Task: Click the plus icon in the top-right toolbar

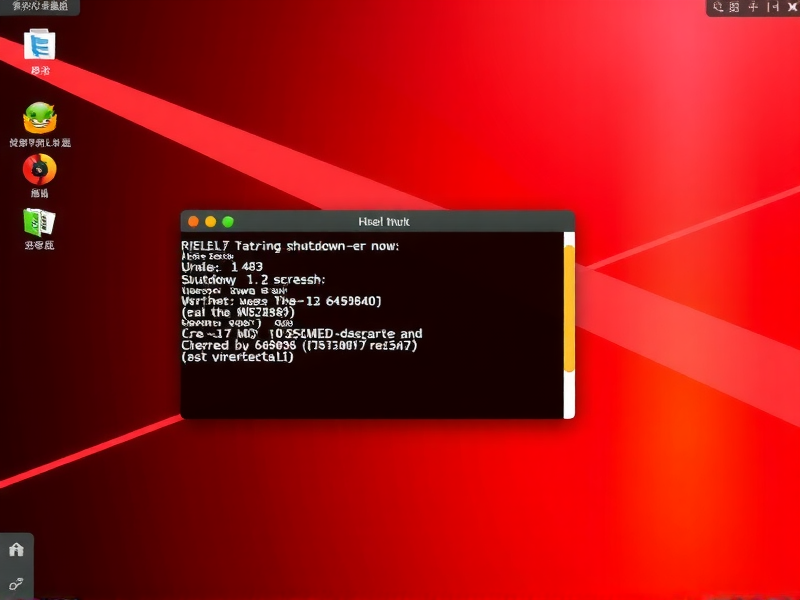Action: click(x=754, y=8)
